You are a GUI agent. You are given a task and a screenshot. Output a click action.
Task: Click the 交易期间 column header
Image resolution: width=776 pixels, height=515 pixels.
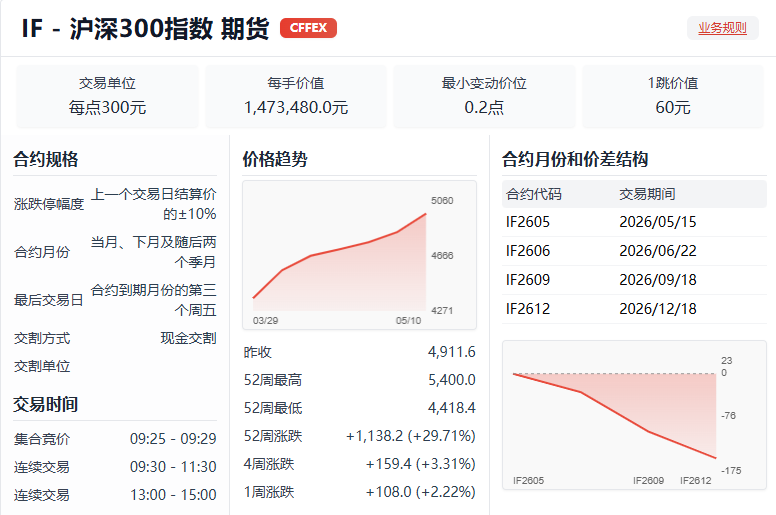coord(647,194)
